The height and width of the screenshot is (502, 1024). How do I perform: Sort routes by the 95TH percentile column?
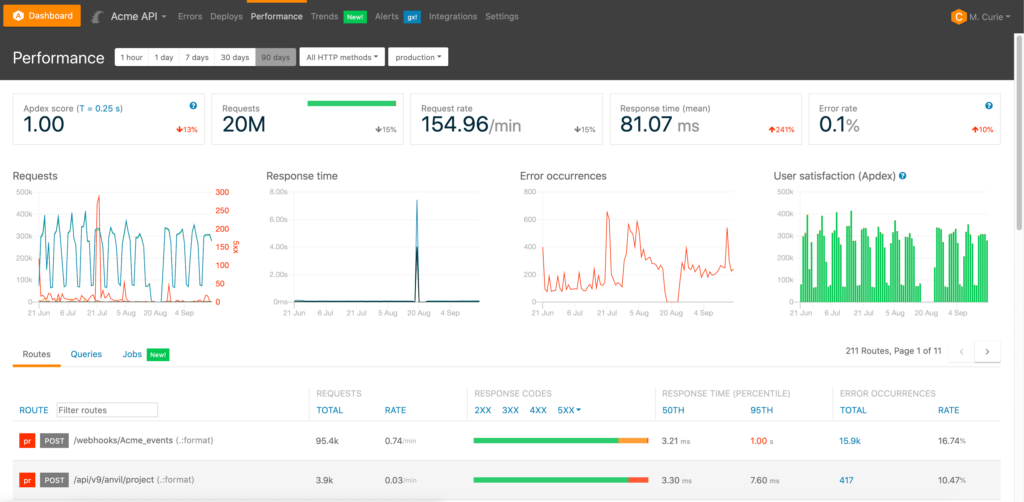[x=761, y=410]
